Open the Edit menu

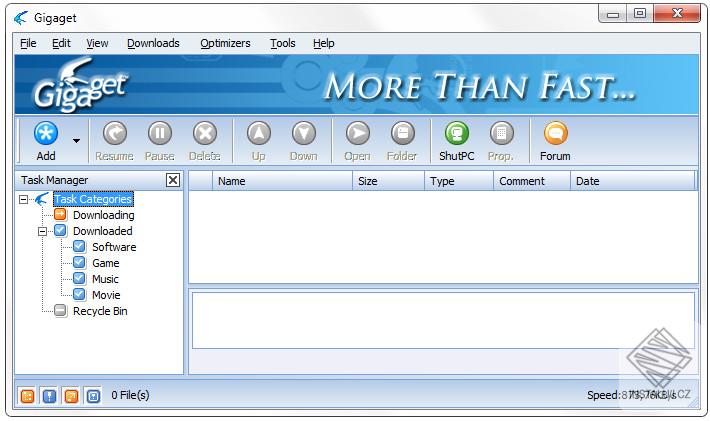[x=61, y=43]
